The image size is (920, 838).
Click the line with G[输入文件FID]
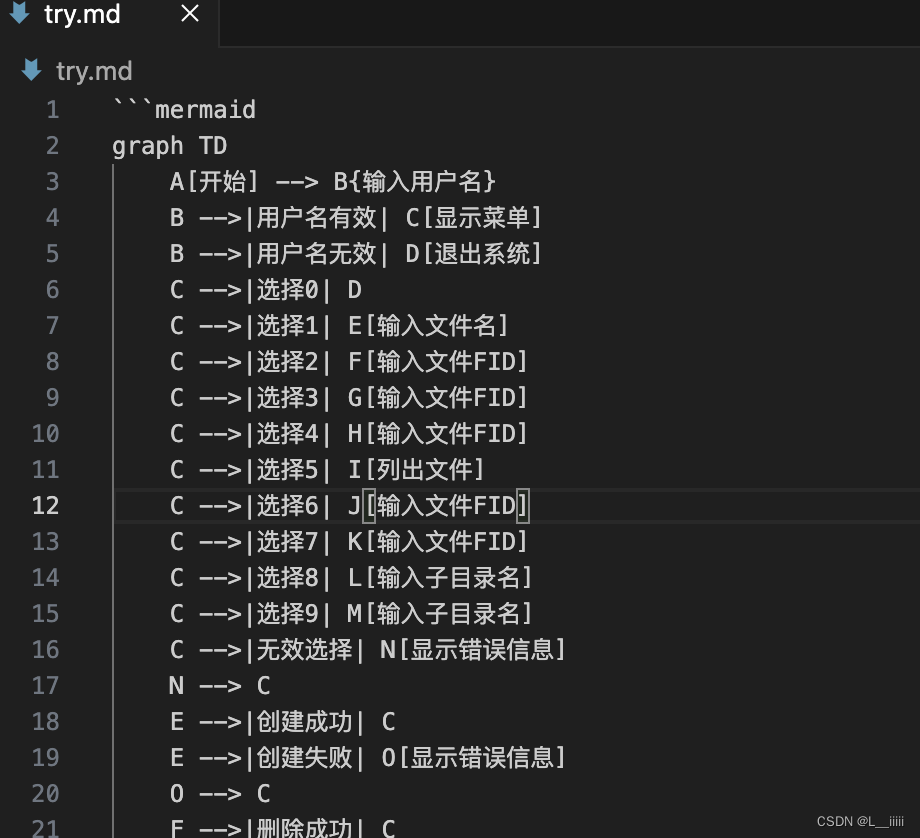(x=349, y=397)
